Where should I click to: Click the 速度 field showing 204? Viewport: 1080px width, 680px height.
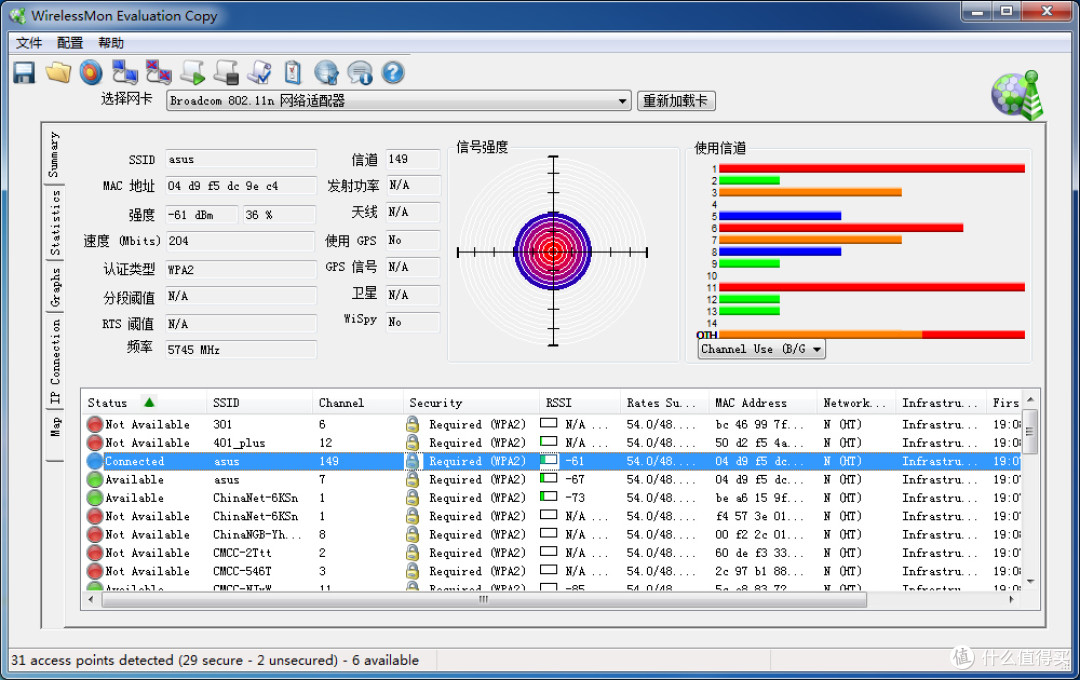click(241, 241)
